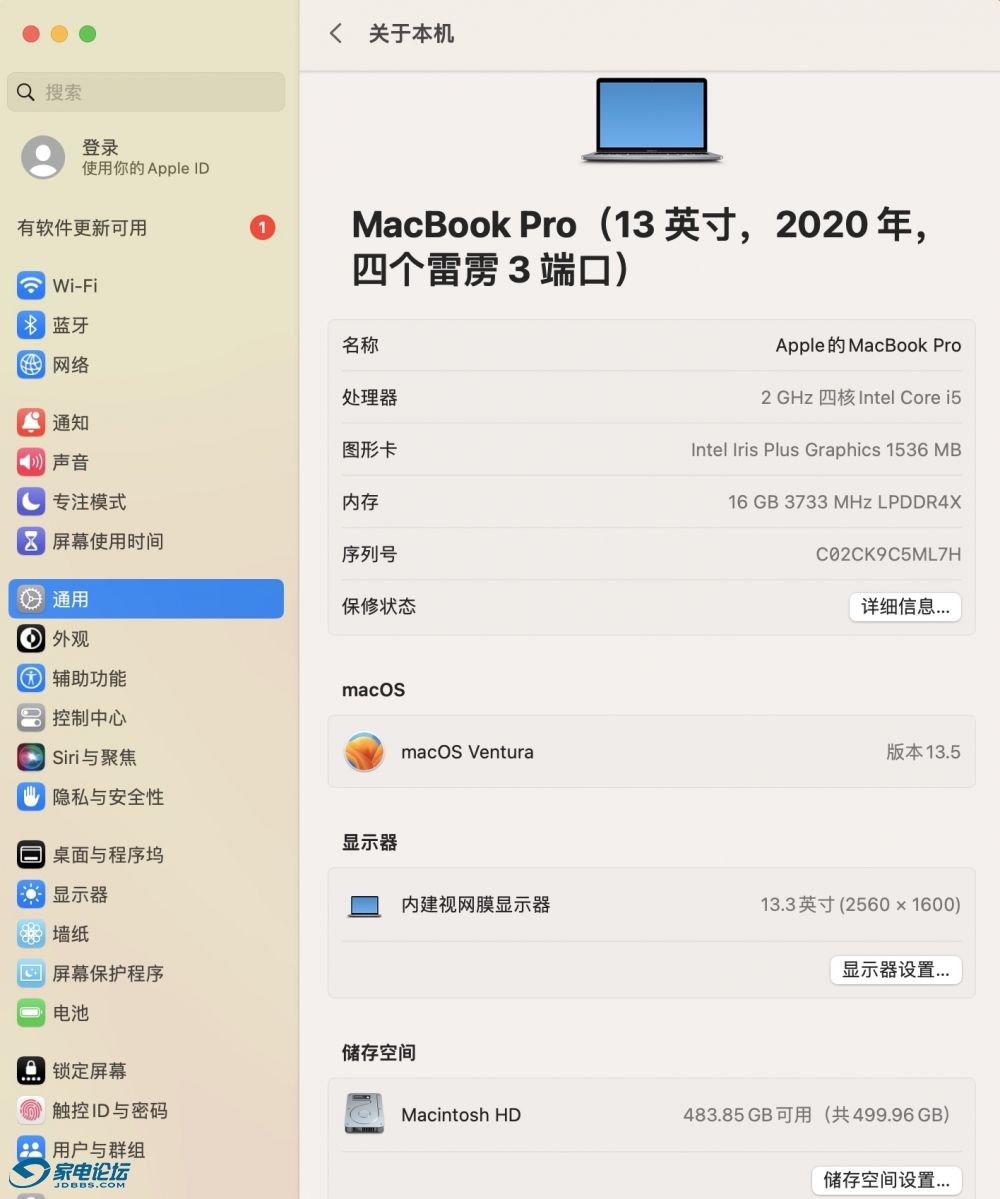Open the 锁定屏幕 lock icon

click(31, 1071)
